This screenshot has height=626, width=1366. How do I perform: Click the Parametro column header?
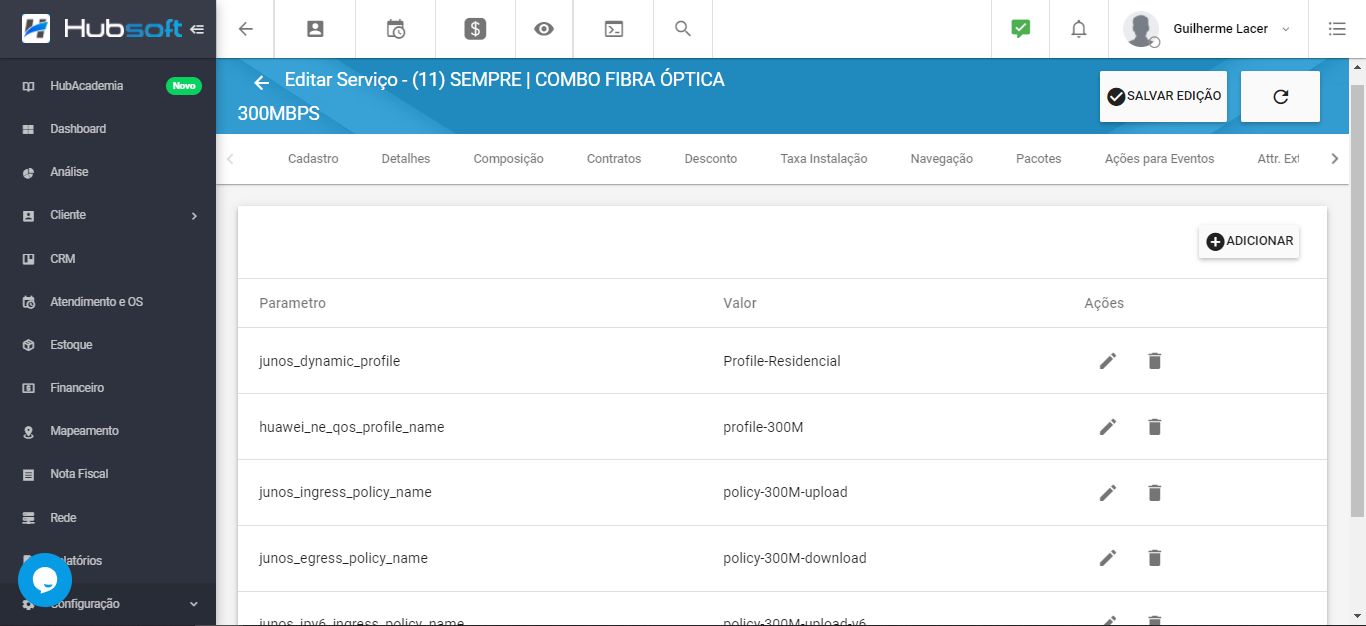pyautogui.click(x=292, y=303)
